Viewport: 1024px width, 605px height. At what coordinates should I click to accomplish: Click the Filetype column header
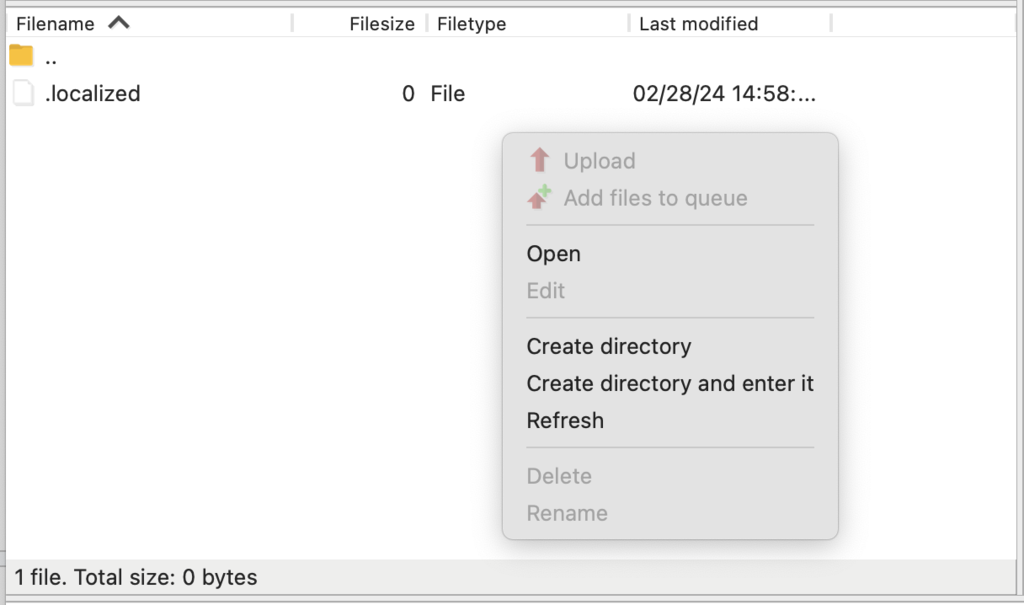click(471, 23)
